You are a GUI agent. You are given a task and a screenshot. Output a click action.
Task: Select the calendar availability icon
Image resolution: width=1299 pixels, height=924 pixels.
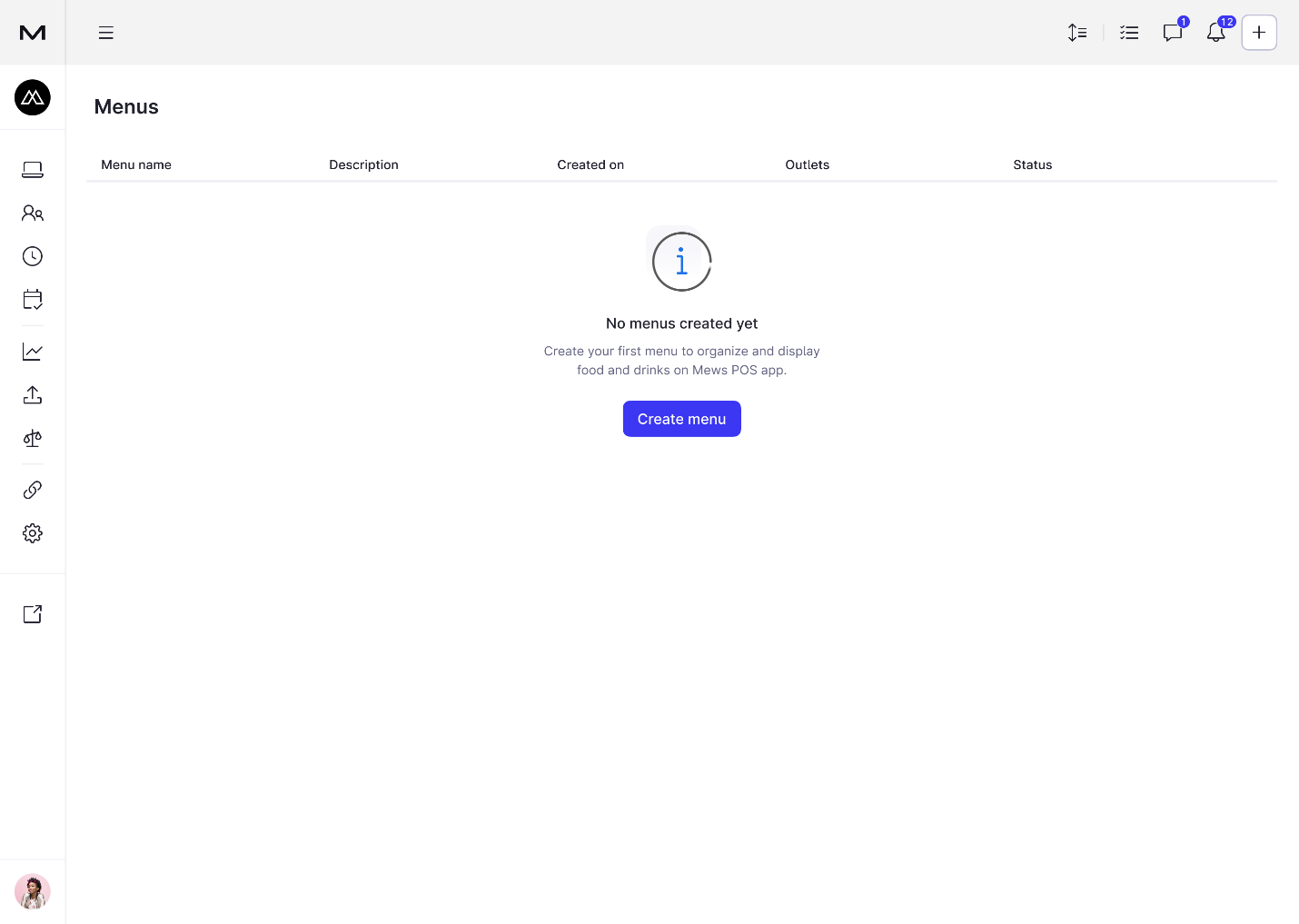point(33,300)
